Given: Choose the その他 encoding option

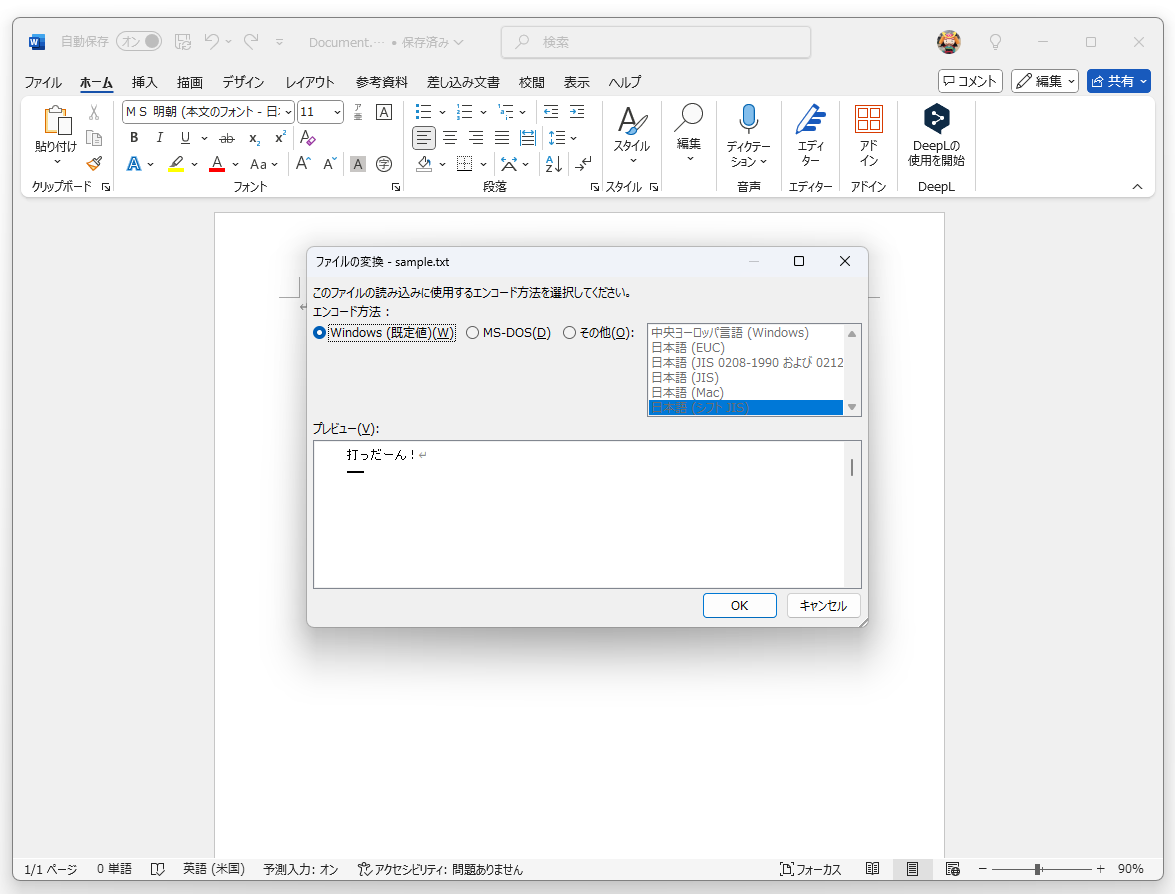Looking at the screenshot, I should 569,333.
